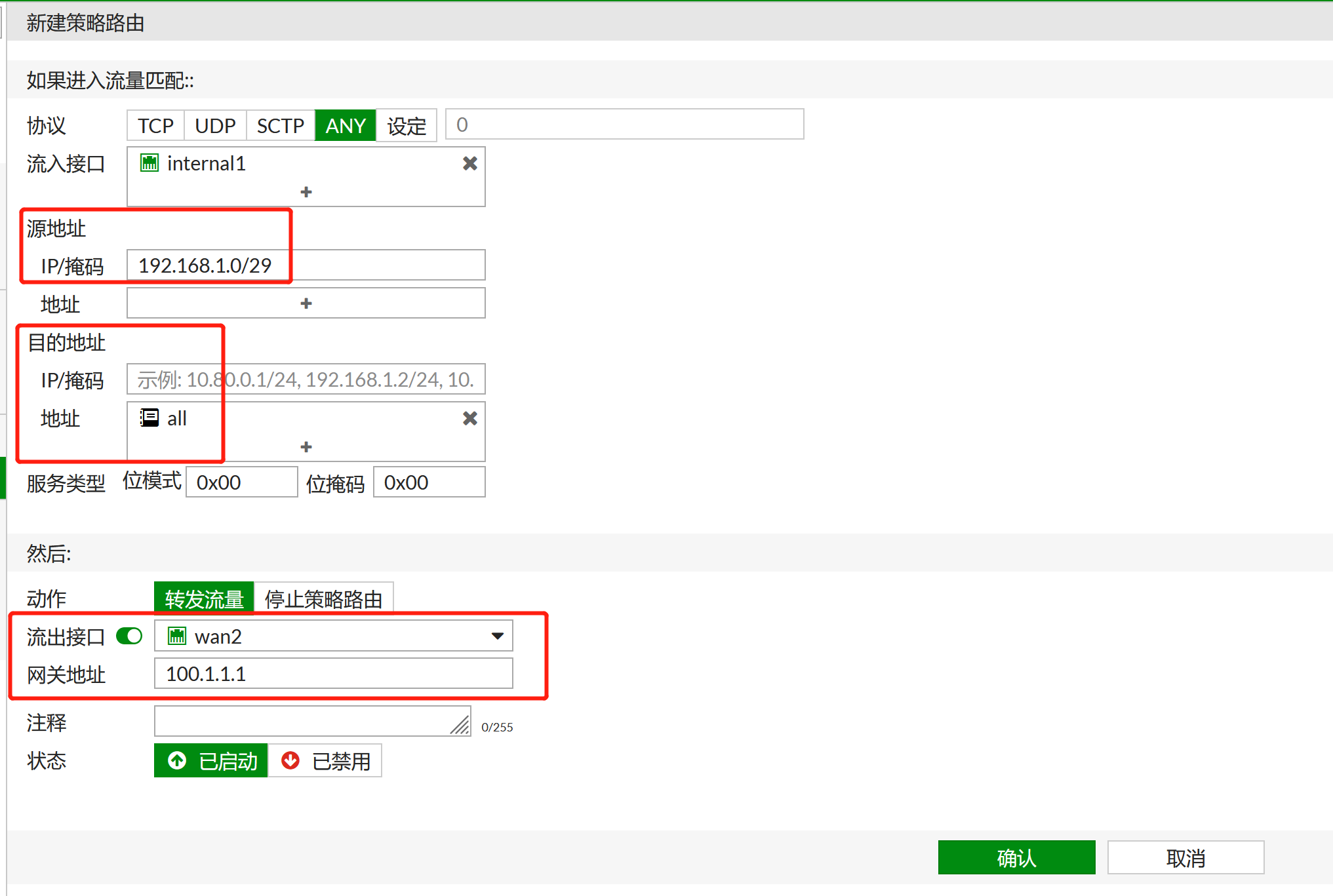Toggle the outgoing interface switch
The image size is (1333, 896).
pos(129,636)
